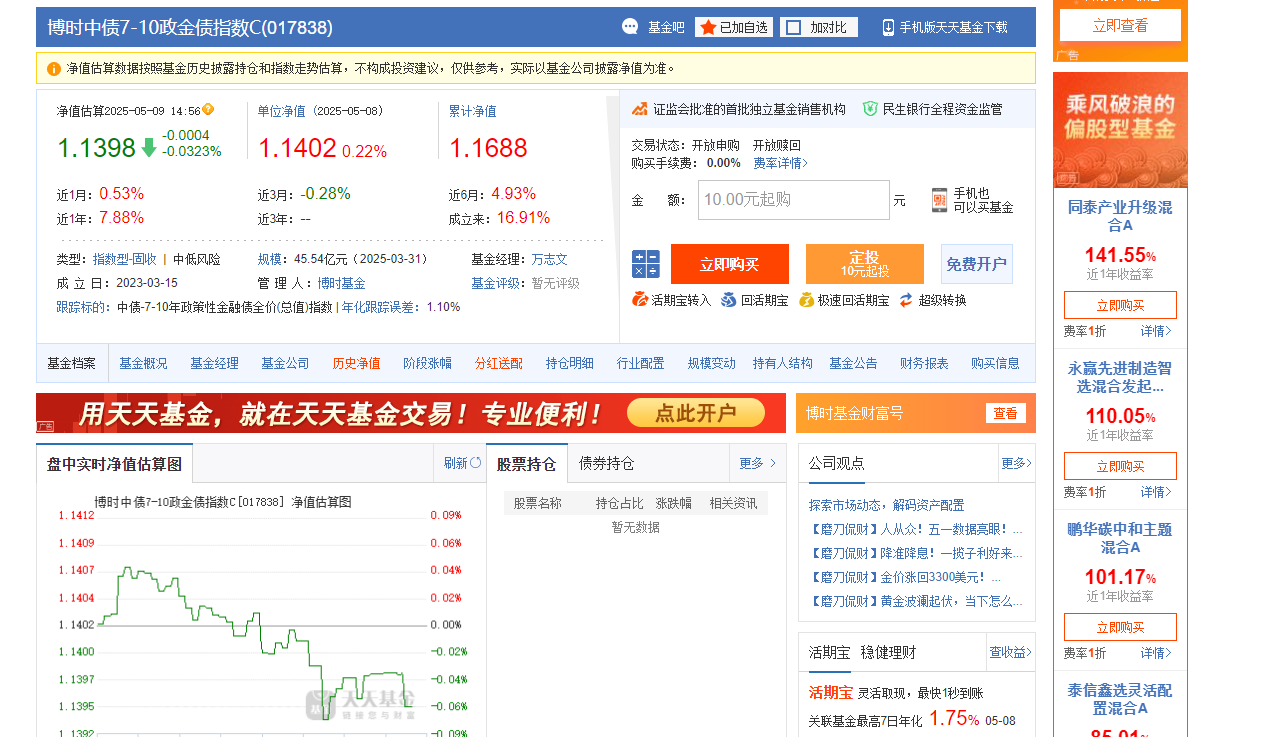Open the blue calculator icon
This screenshot has width=1282, height=737.
pyautogui.click(x=645, y=264)
